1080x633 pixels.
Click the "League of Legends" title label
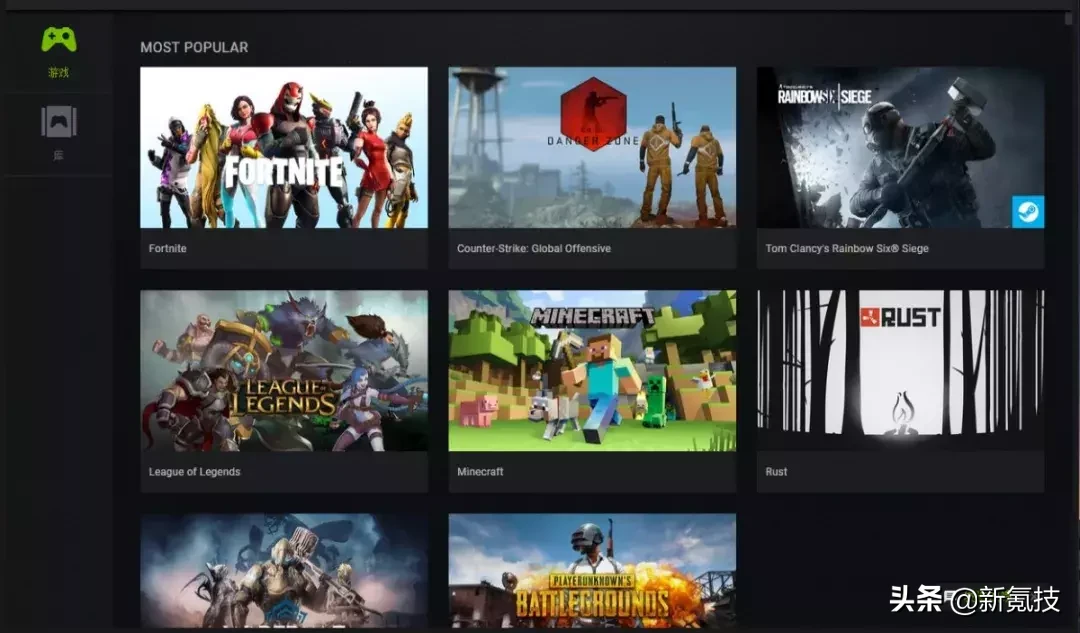(x=194, y=472)
